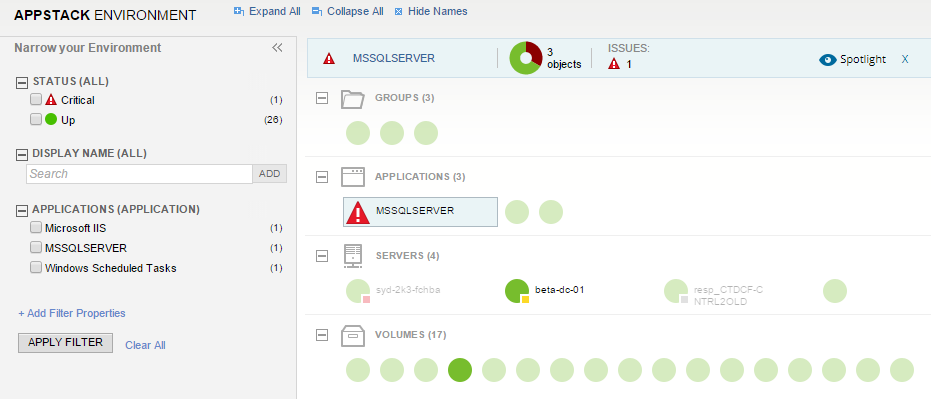Click the Spotlight eye icon

828,59
